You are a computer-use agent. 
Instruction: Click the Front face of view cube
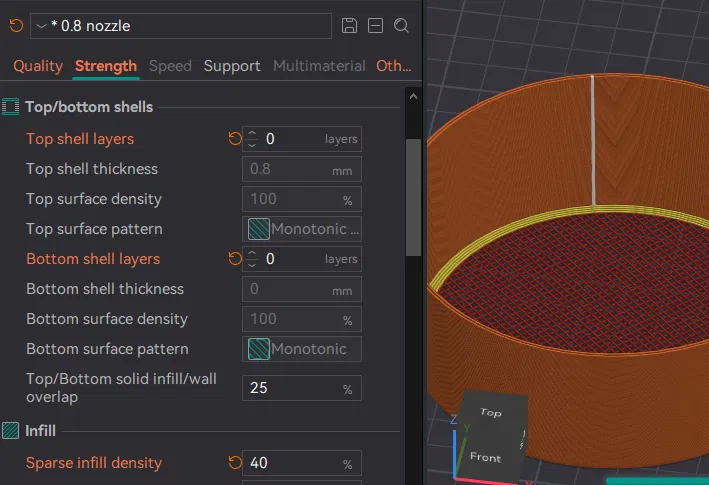[485, 457]
